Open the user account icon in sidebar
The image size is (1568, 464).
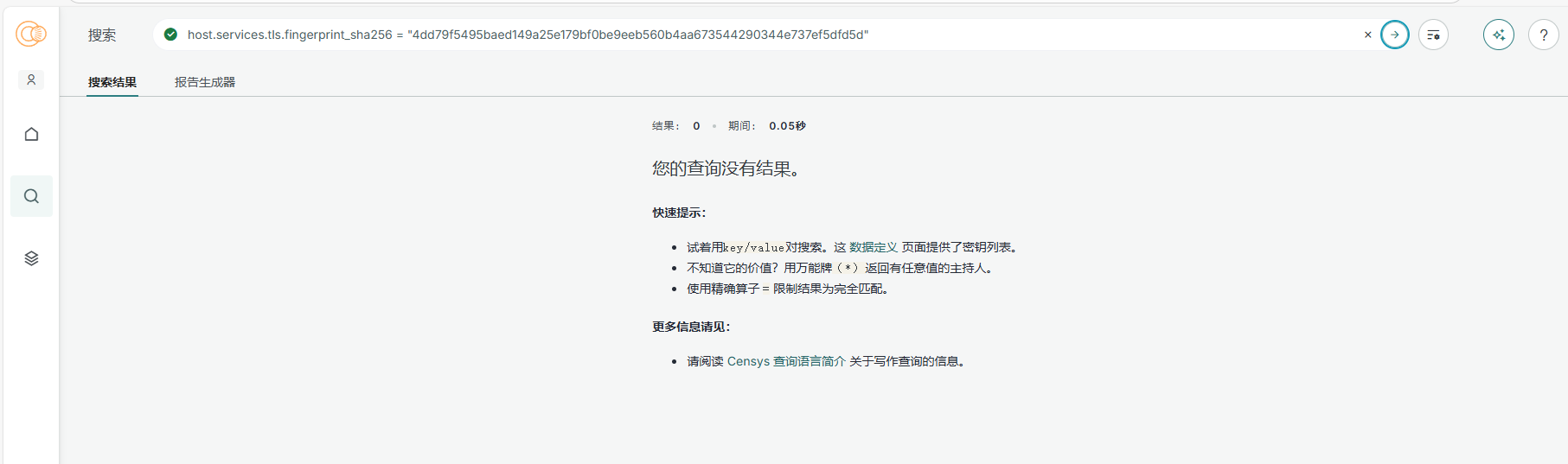pos(31,79)
